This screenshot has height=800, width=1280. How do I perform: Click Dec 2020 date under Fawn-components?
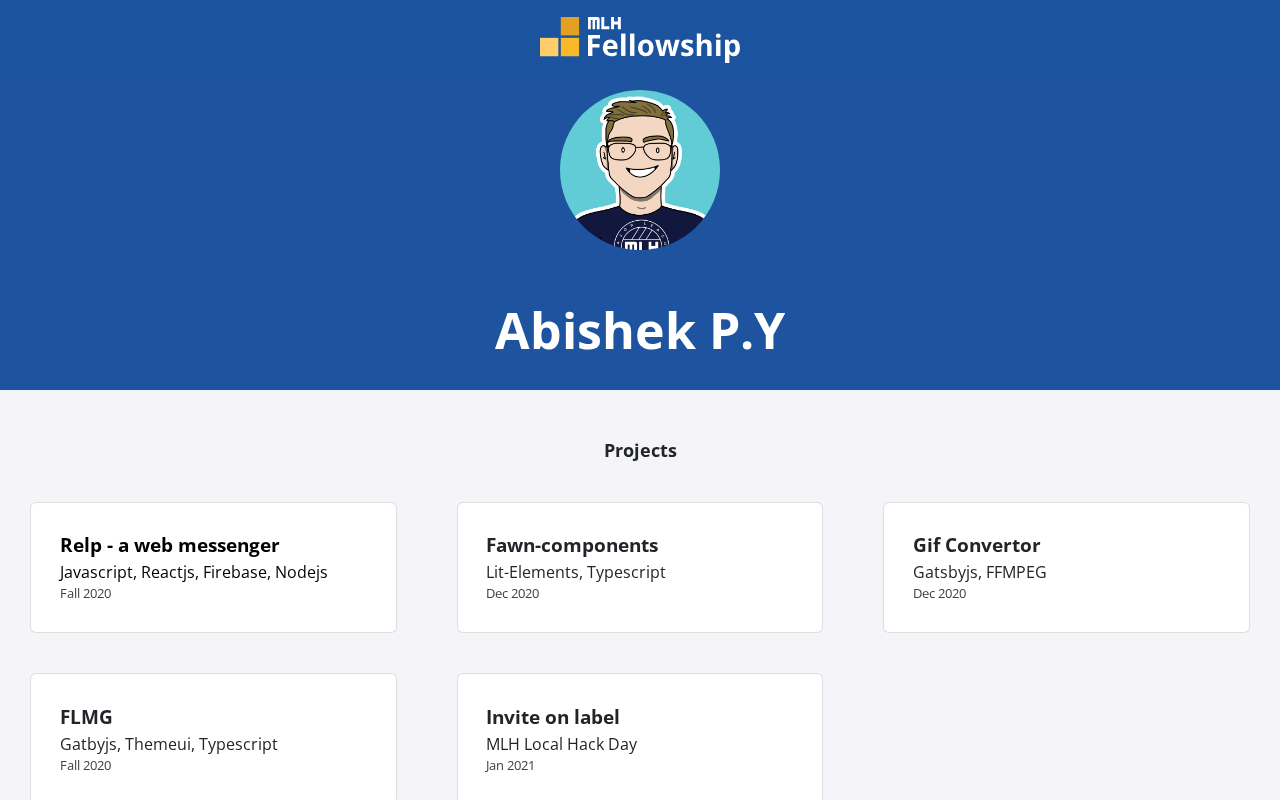512,593
